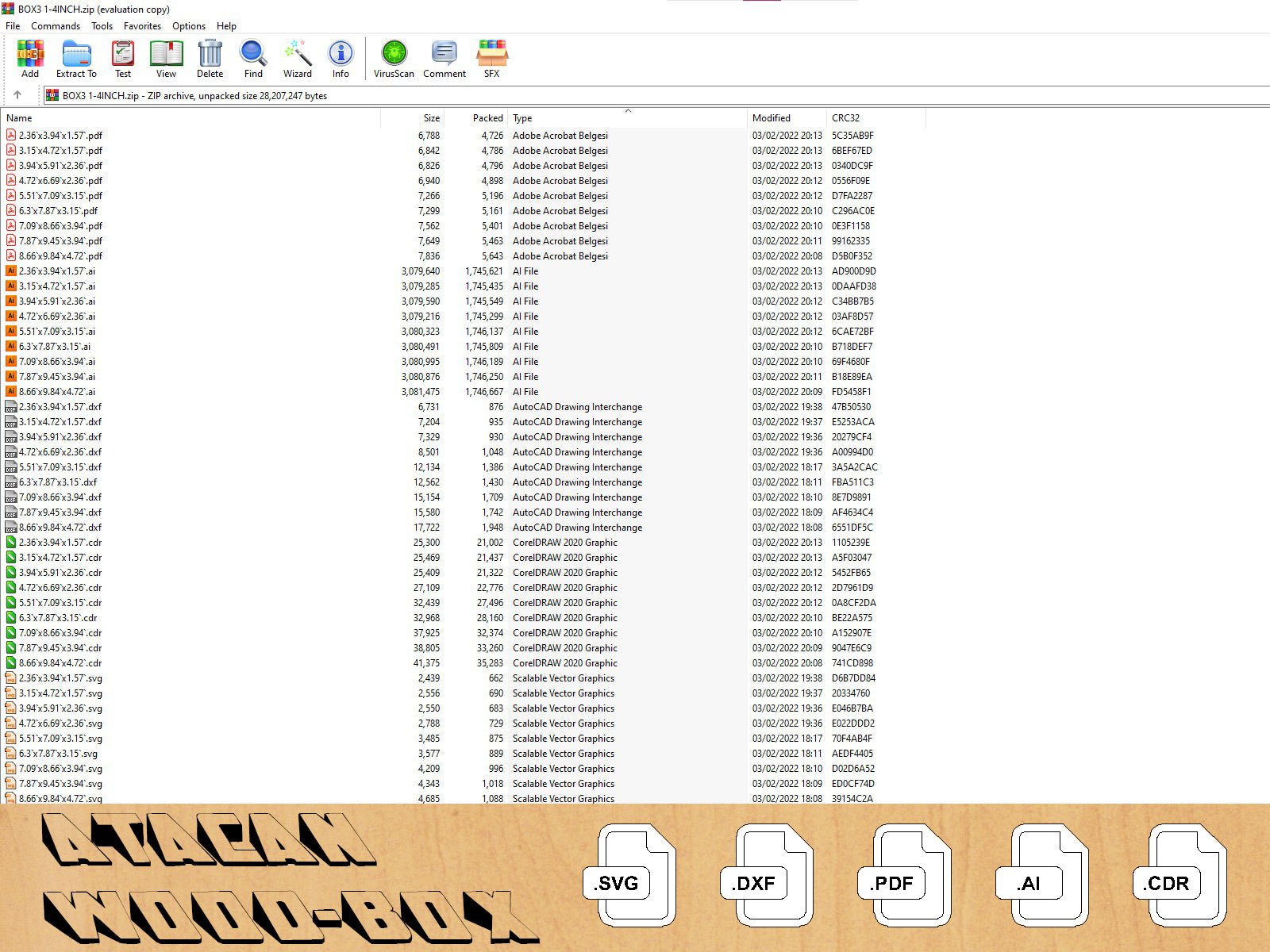The width and height of the screenshot is (1270, 952).
Task: Click CDR icon of 8.66'x9.84'x4.72'.cdr
Action: coord(11,662)
